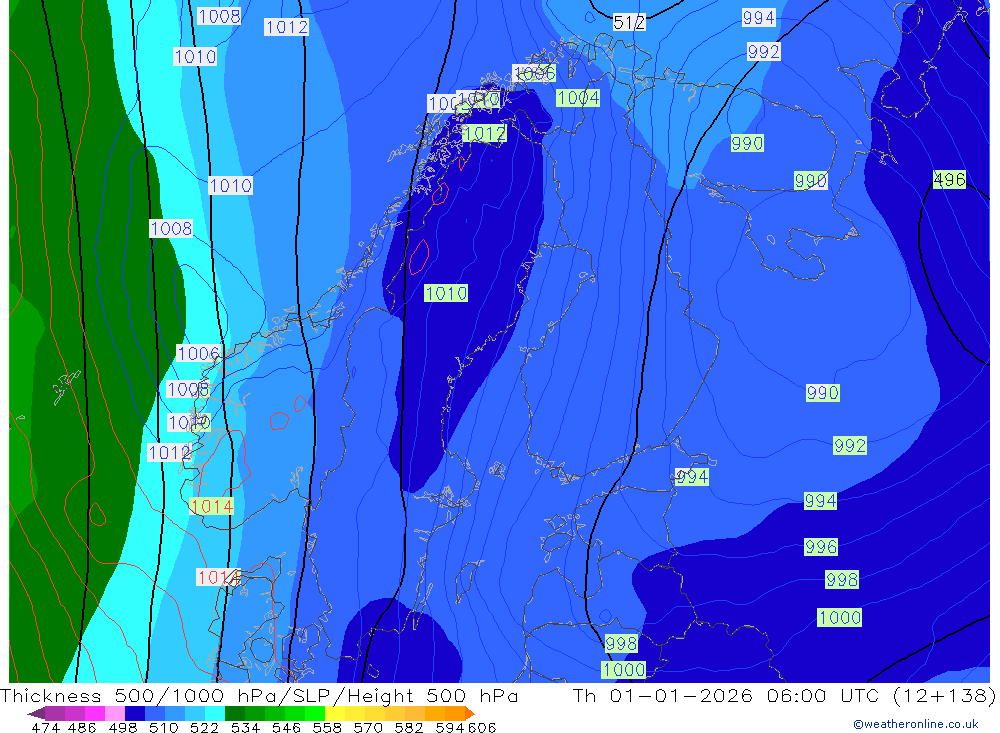Click the magenta legend swatch near 486

coord(94,713)
